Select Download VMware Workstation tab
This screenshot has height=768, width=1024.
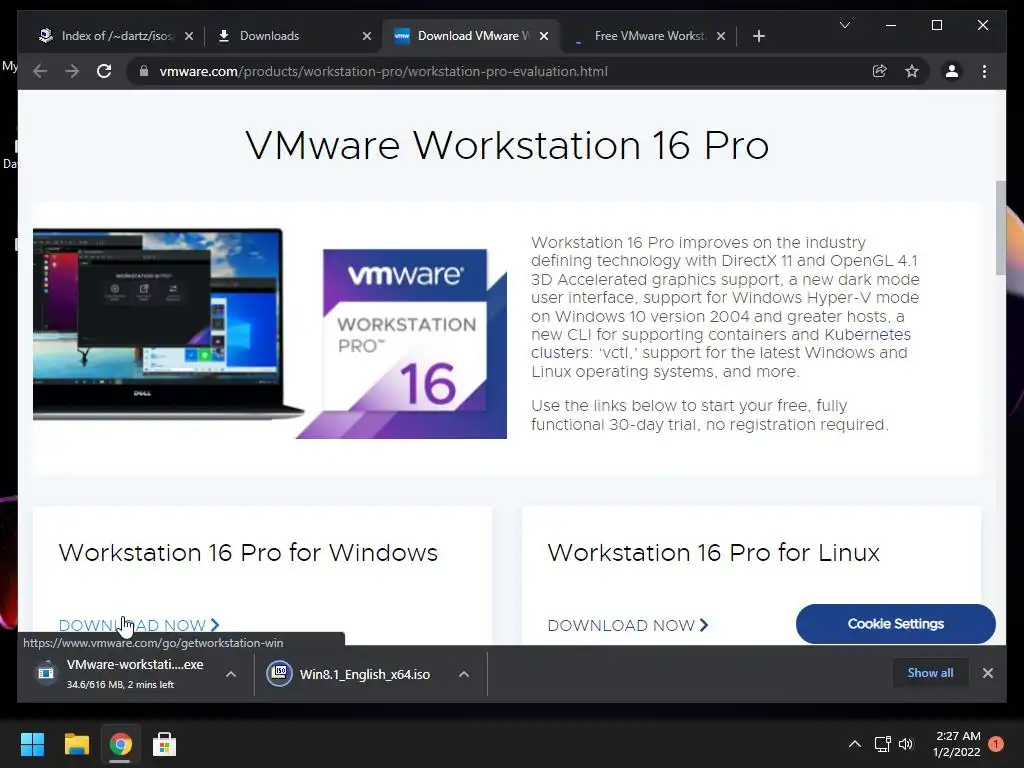470,36
